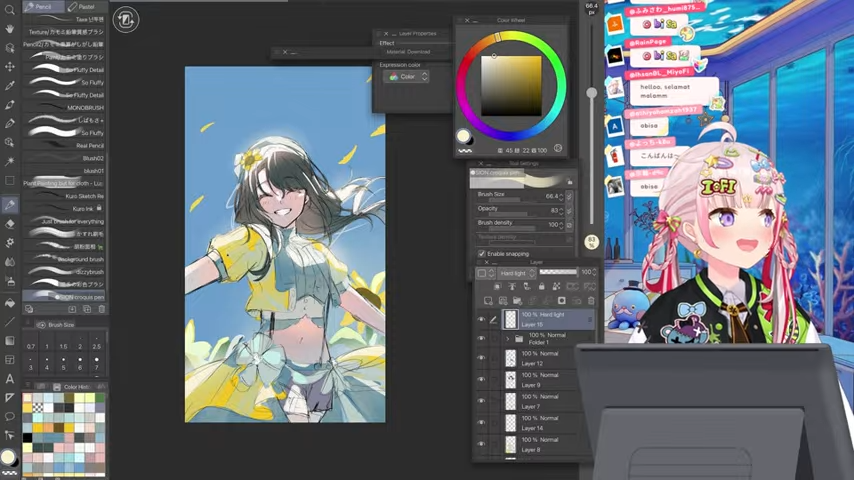Hide Layer 9 with its eye icon
The image size is (854, 480).
point(481,379)
